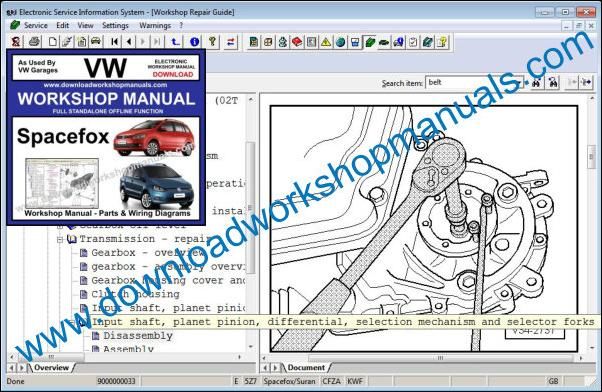Collapse the Transmission - repair tree node
Screen dimensions: 602x392
coord(60,240)
